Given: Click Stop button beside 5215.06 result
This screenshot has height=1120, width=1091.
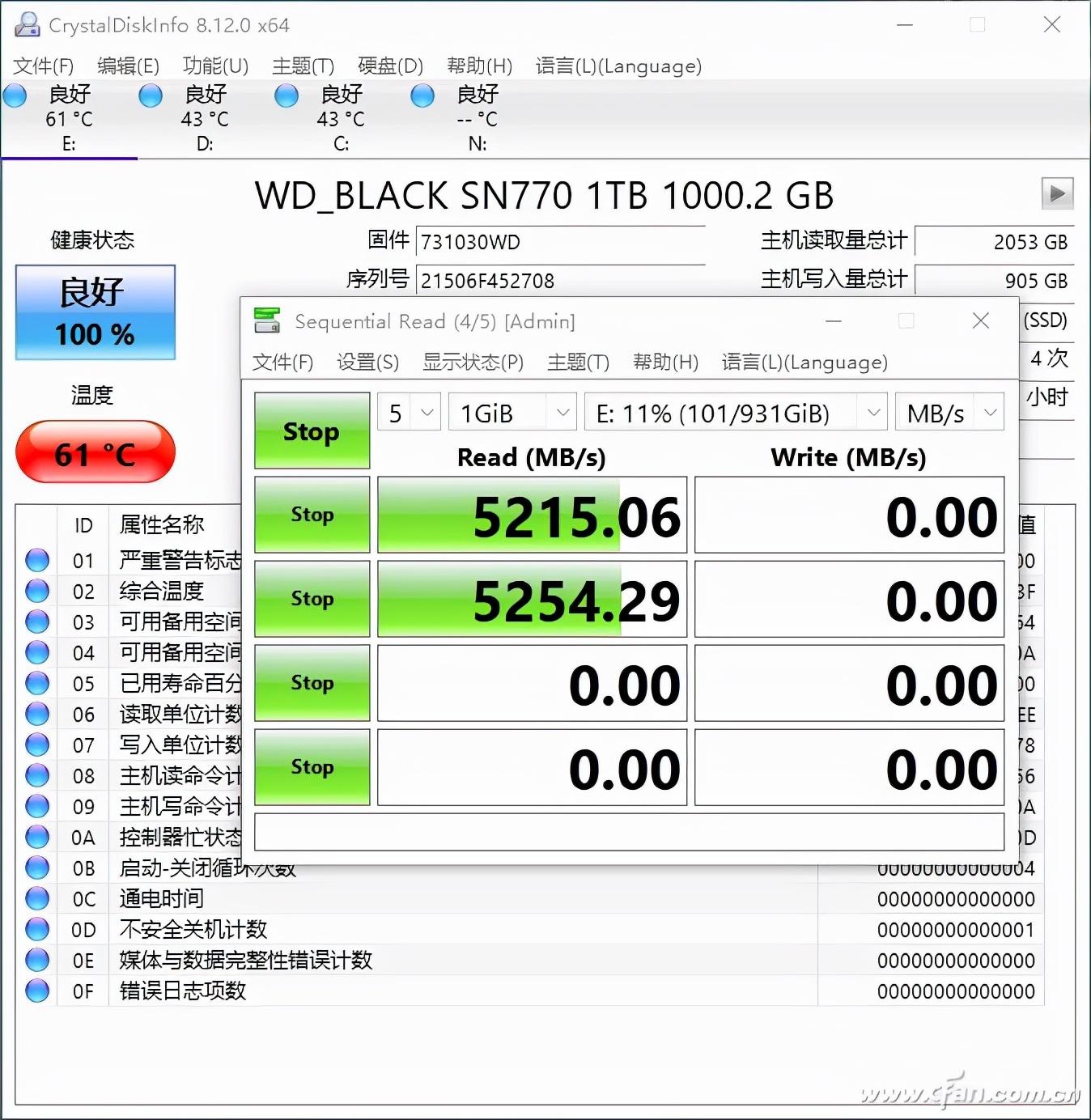Looking at the screenshot, I should click(312, 515).
